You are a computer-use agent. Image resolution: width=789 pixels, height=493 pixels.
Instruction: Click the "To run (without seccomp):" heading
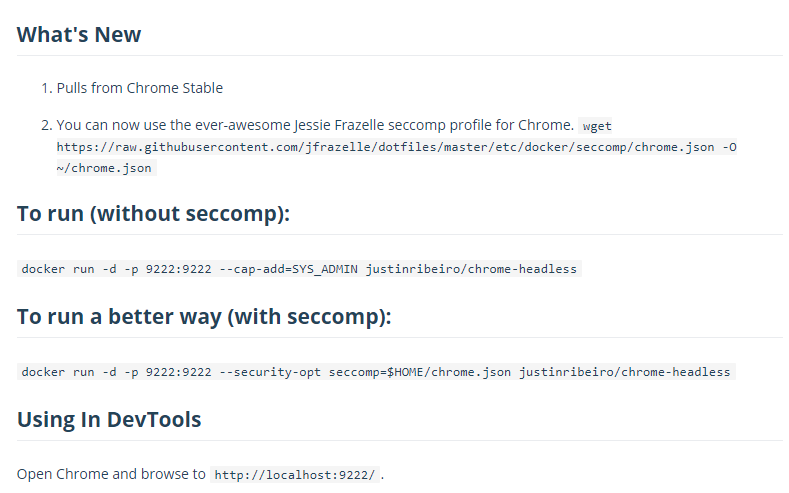coord(153,214)
